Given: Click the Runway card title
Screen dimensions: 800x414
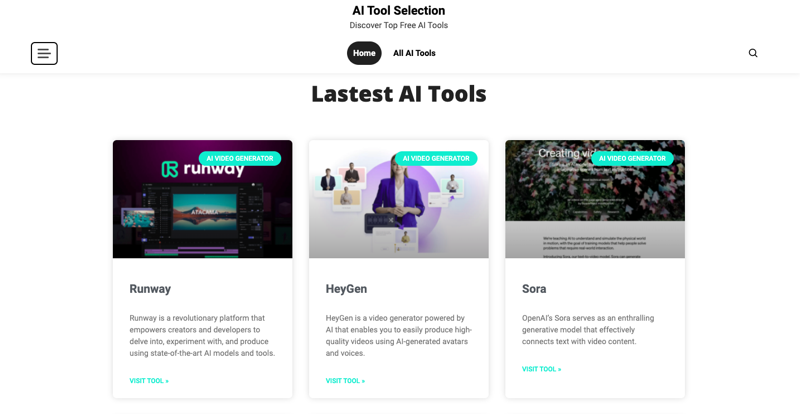Looking at the screenshot, I should tap(150, 289).
